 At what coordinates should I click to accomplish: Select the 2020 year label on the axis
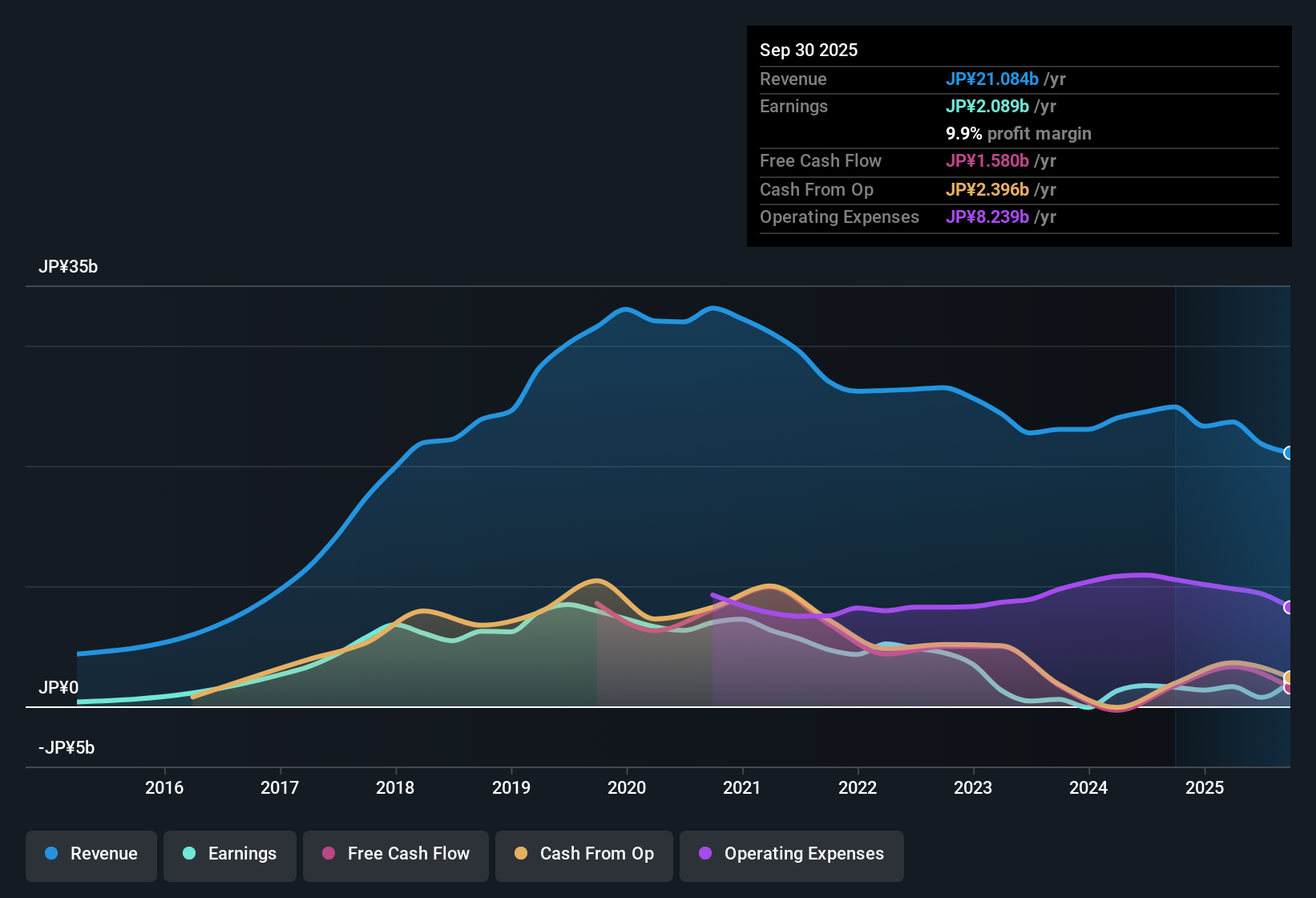click(x=628, y=787)
